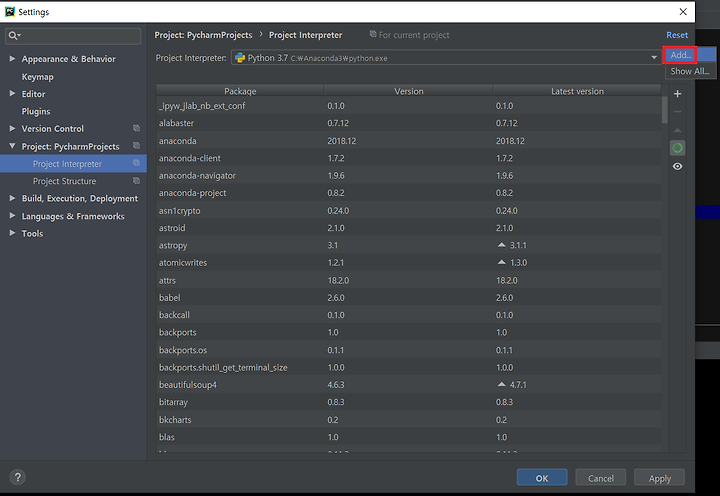This screenshot has width=720, height=496.
Task: Expand the Version Control section
Action: coord(12,129)
